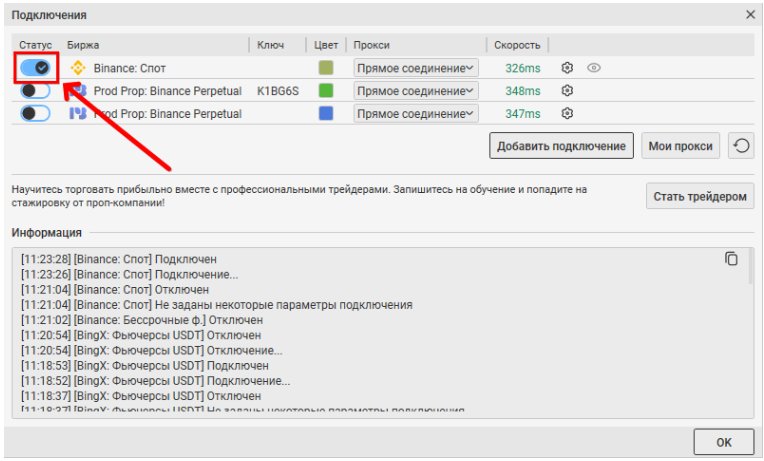
Task: Click the Скорость column header
Action: pos(517,45)
